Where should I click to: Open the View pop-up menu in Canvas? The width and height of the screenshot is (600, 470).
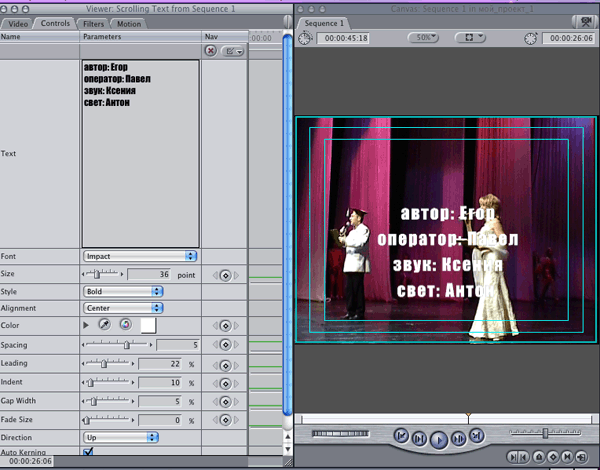tap(470, 38)
